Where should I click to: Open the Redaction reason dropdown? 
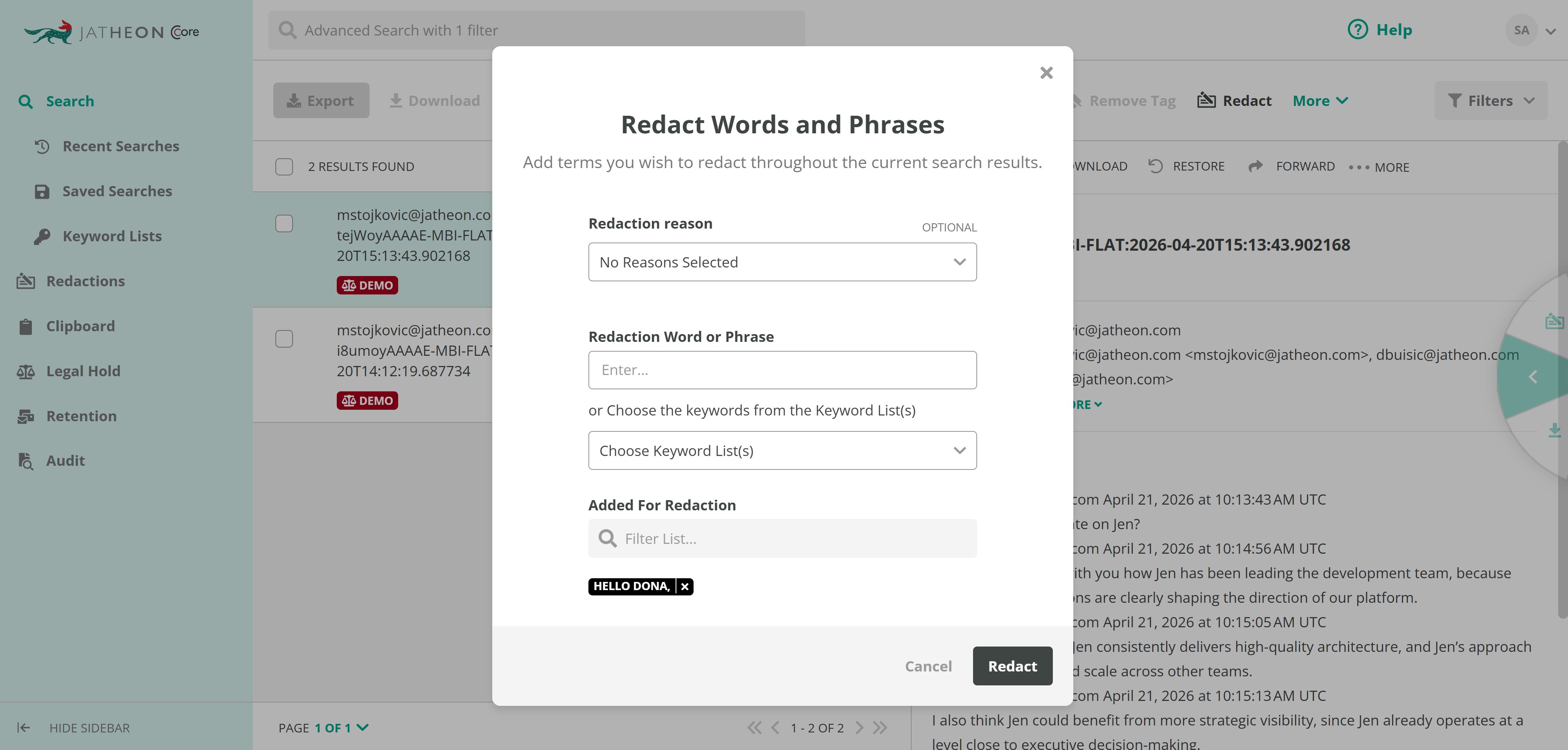click(782, 262)
